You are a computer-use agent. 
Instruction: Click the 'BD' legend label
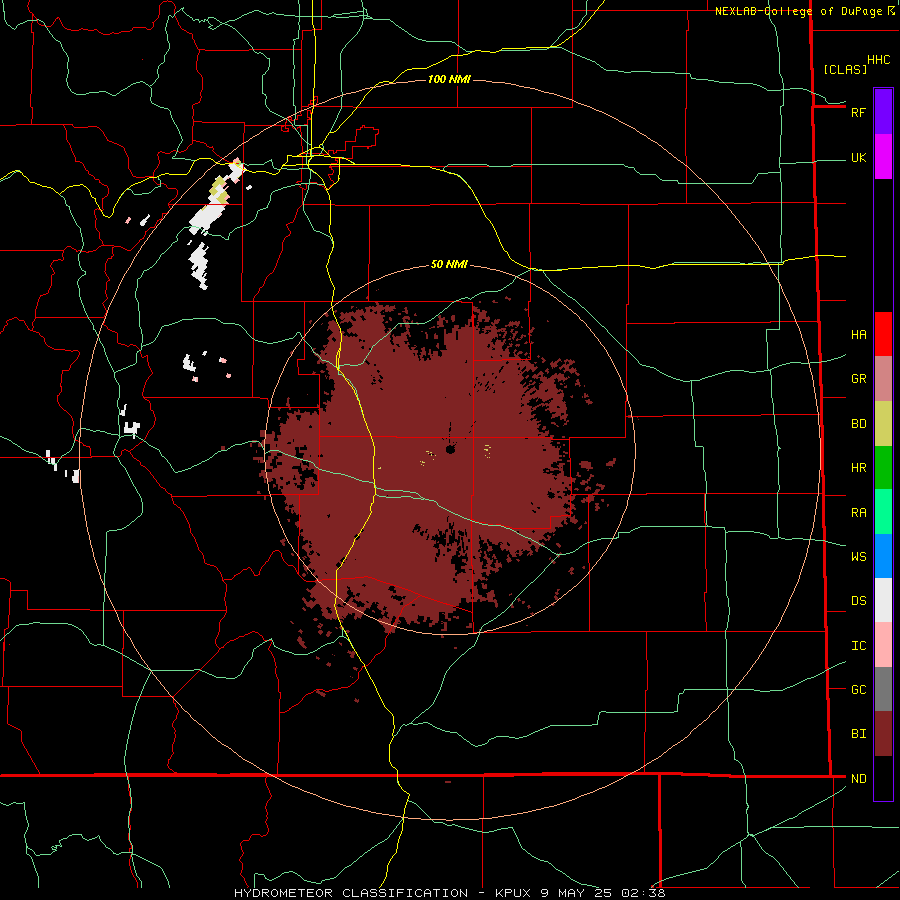858,424
